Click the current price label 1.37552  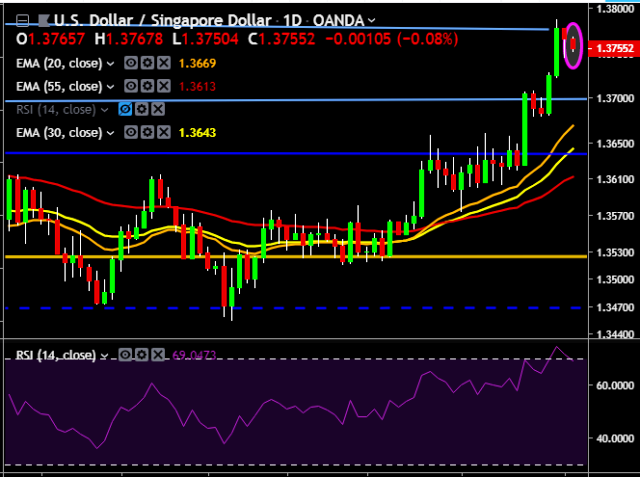click(615, 48)
